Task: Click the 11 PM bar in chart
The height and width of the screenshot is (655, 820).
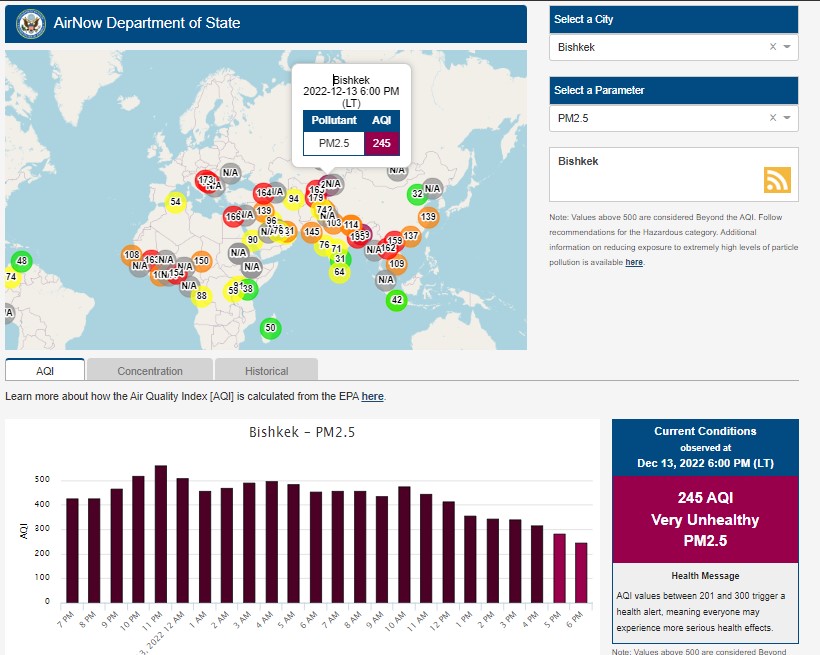Action: point(160,533)
